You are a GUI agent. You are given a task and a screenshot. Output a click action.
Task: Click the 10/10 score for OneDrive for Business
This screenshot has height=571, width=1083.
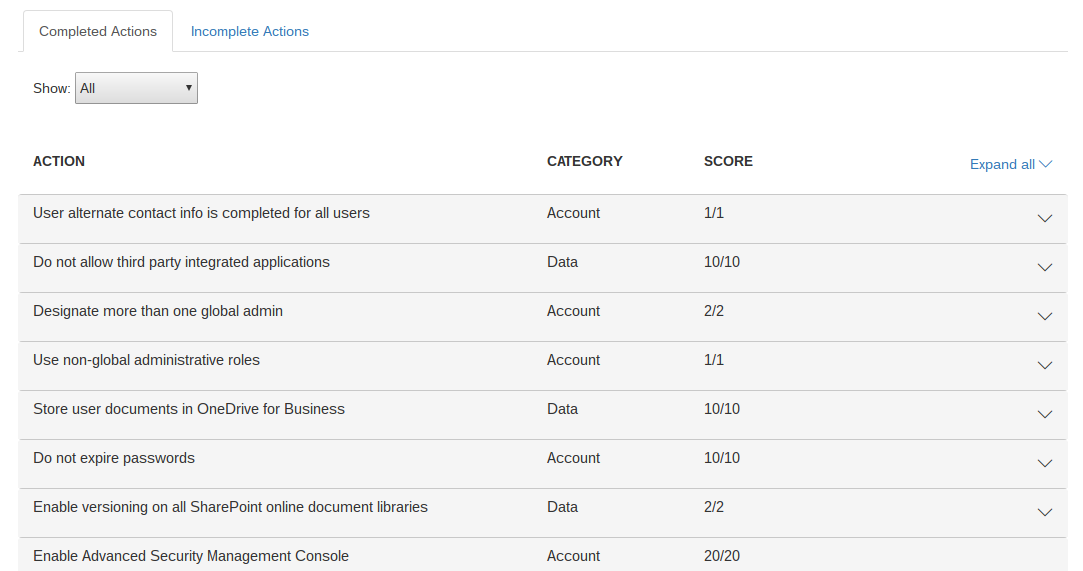pyautogui.click(x=722, y=409)
